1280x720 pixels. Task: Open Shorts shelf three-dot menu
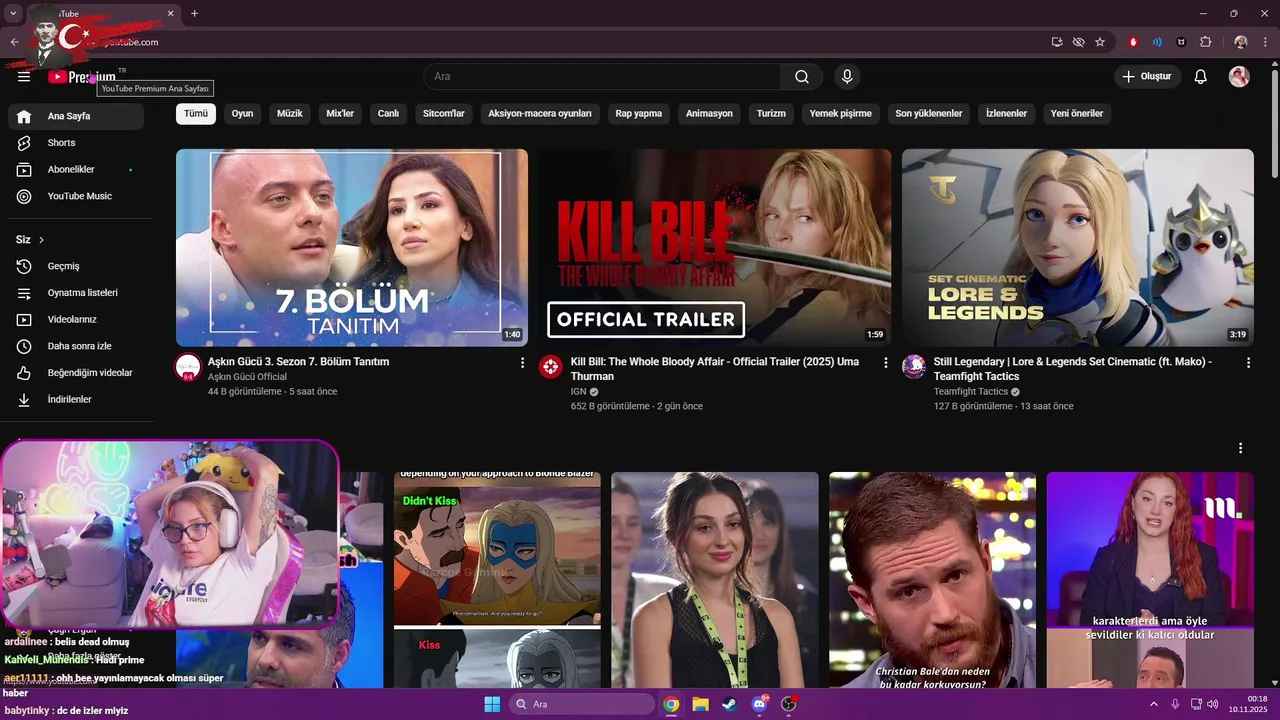pos(1240,448)
